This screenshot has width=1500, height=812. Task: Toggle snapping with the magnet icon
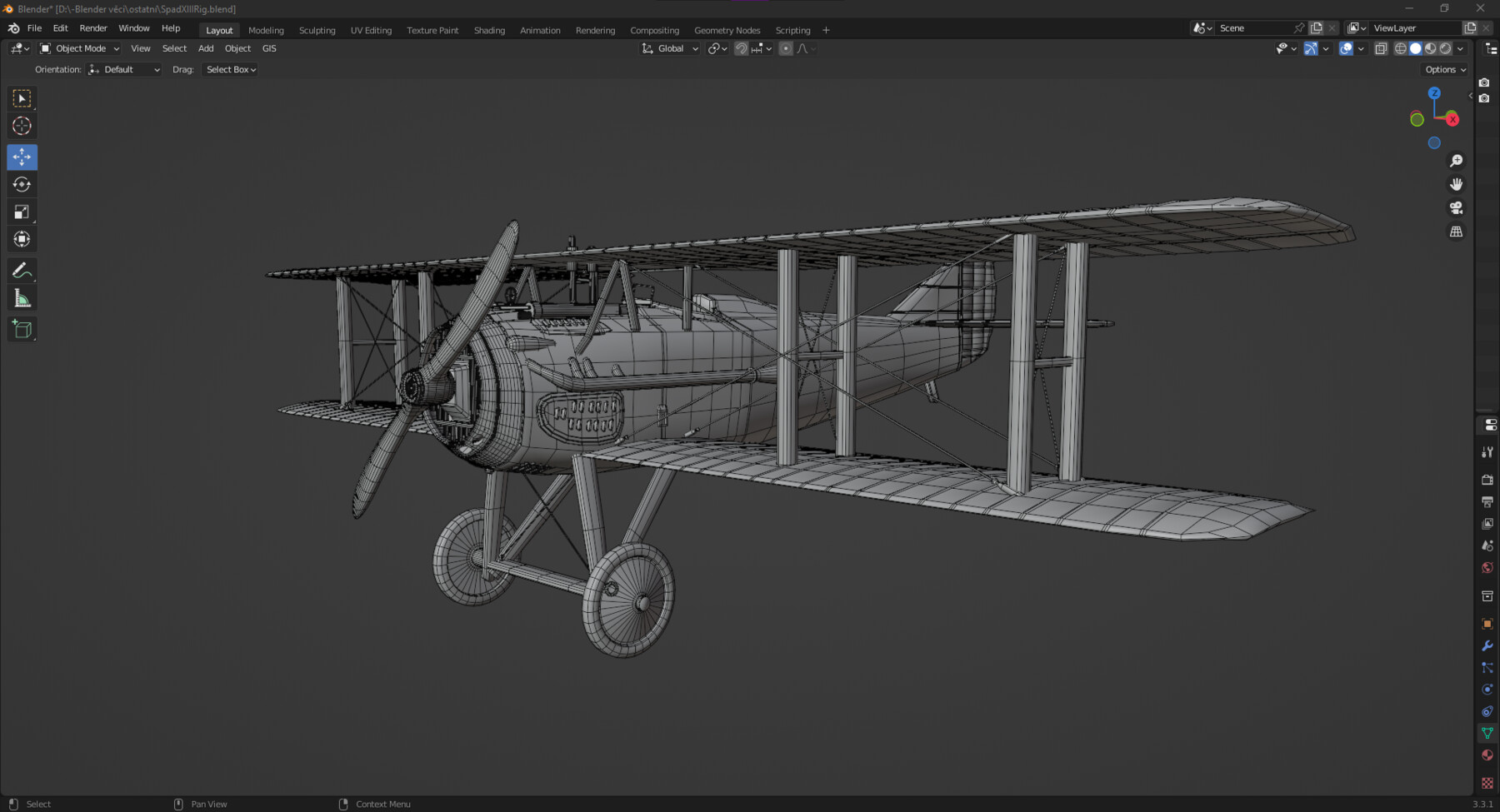[740, 48]
